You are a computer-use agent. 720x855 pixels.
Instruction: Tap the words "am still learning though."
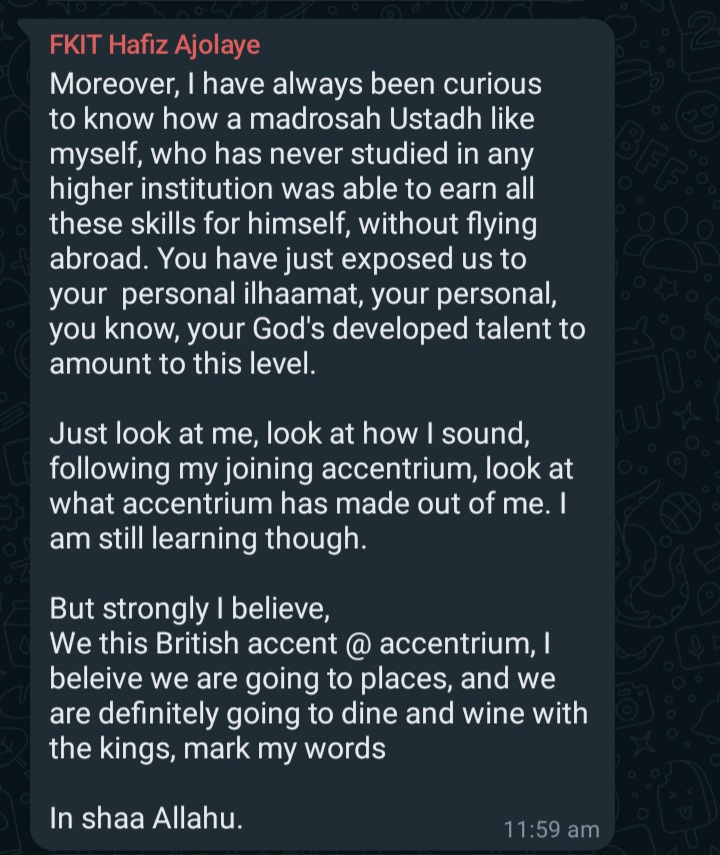[x=208, y=539]
